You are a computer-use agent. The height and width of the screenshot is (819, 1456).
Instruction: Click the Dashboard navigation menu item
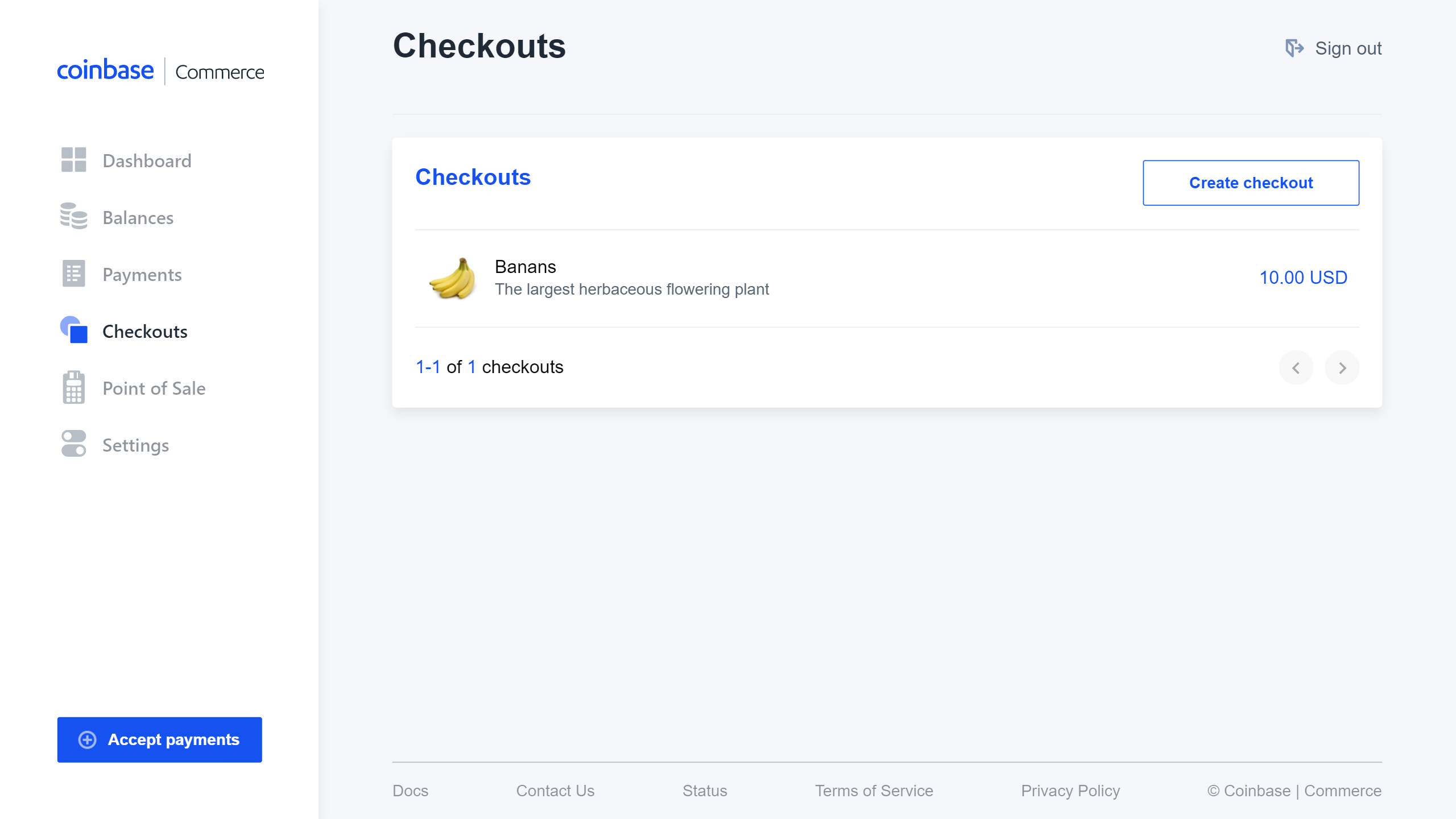click(147, 161)
